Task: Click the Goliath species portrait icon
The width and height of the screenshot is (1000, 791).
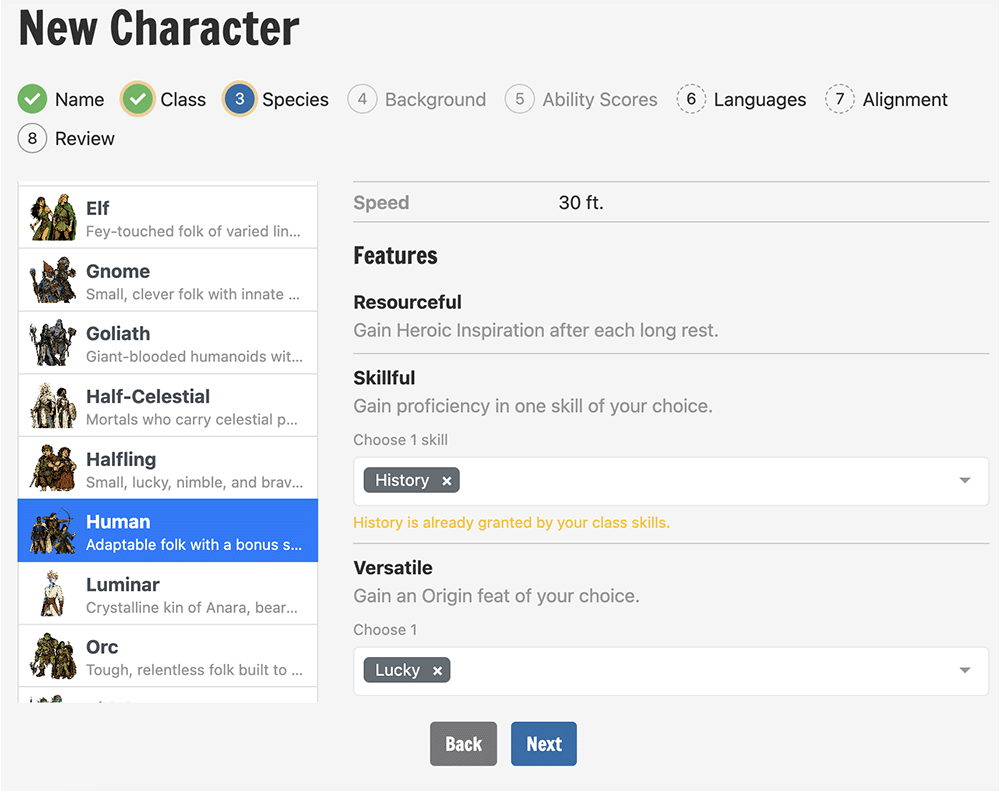Action: pyautogui.click(x=53, y=343)
